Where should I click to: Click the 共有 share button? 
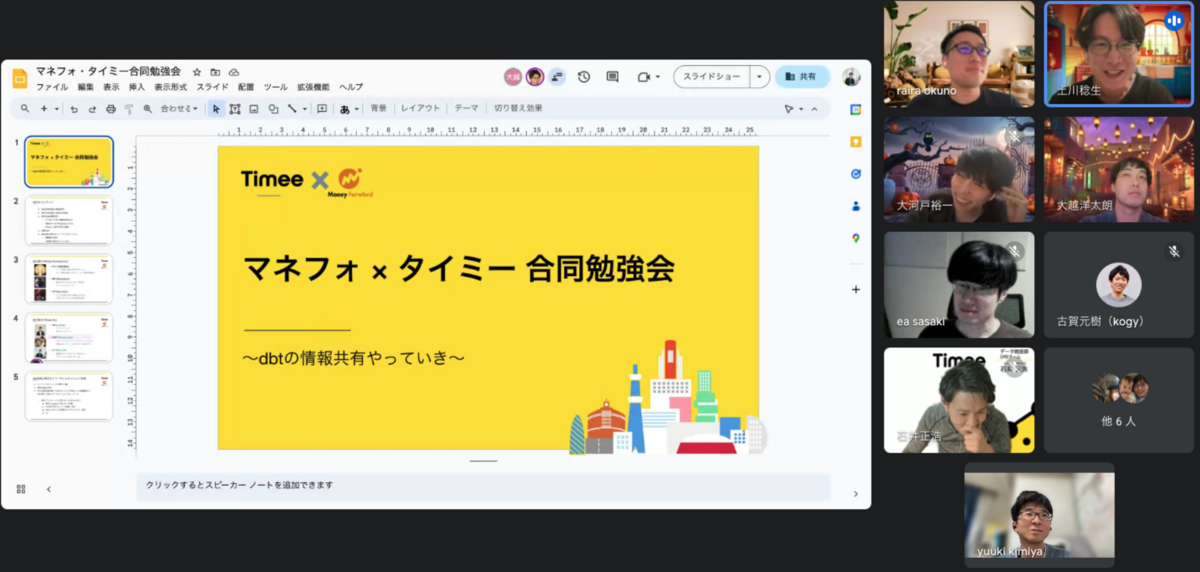802,77
